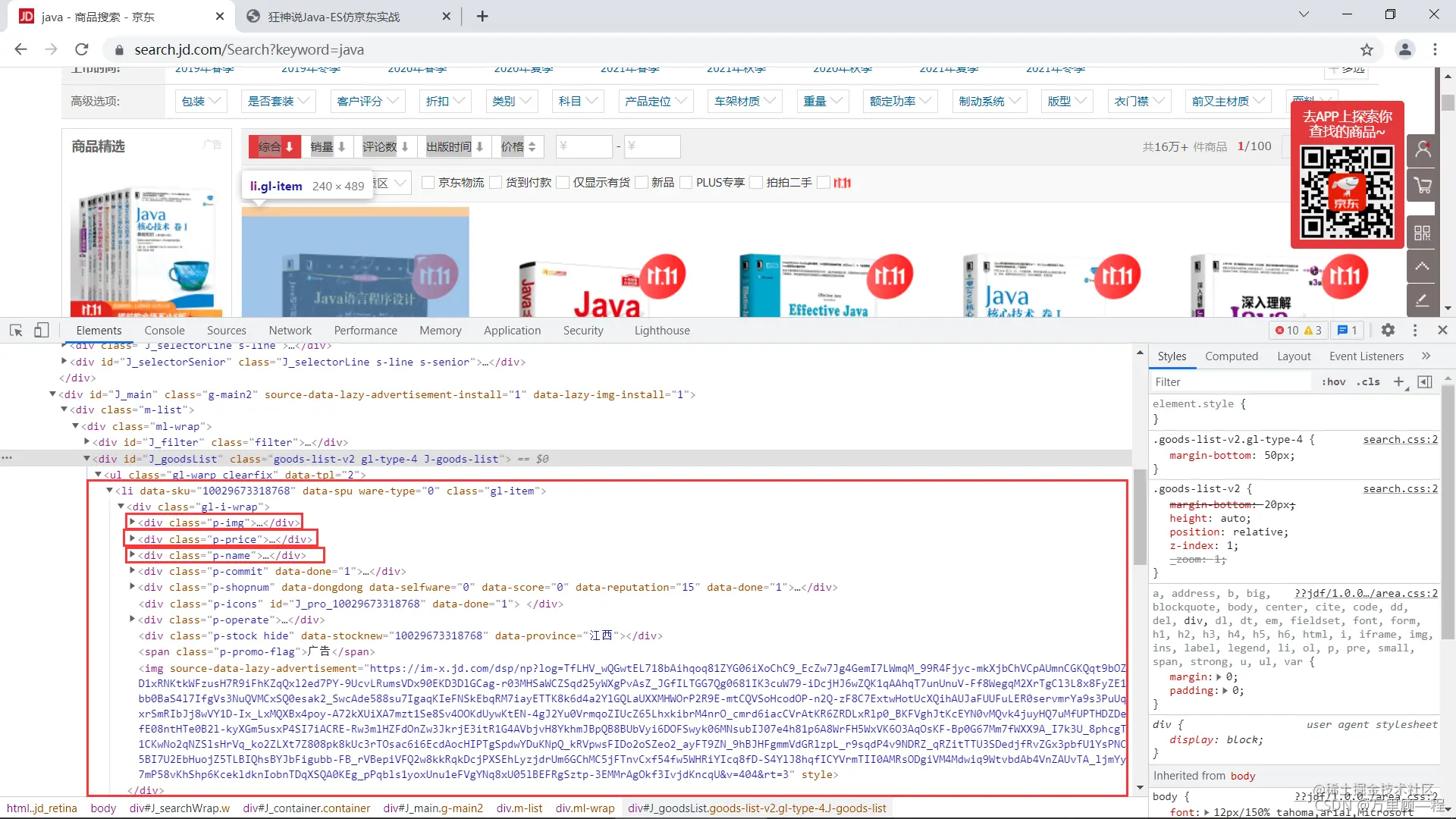
Task: Check the 京东物流 filter checkbox
Action: [x=428, y=183]
